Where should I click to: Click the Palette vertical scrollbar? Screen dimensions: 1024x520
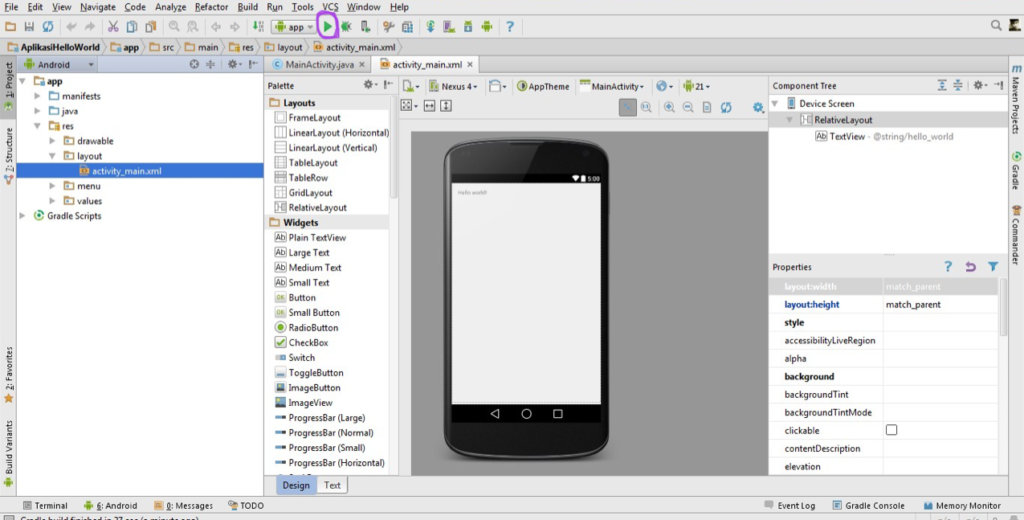393,147
